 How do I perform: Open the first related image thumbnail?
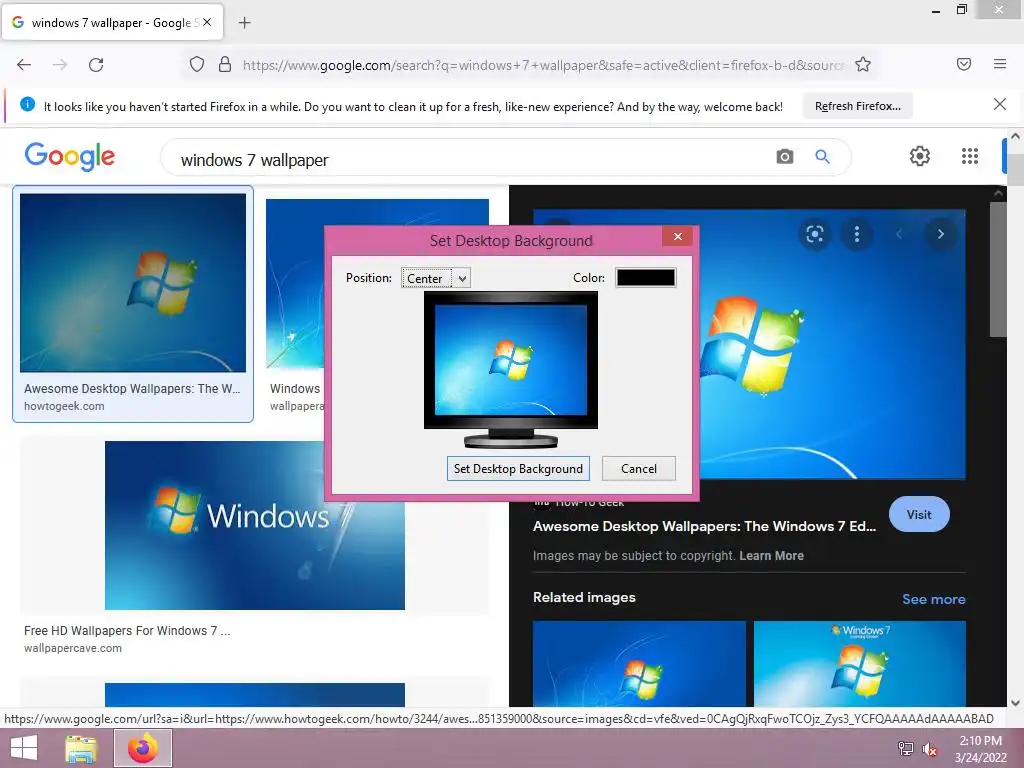639,664
